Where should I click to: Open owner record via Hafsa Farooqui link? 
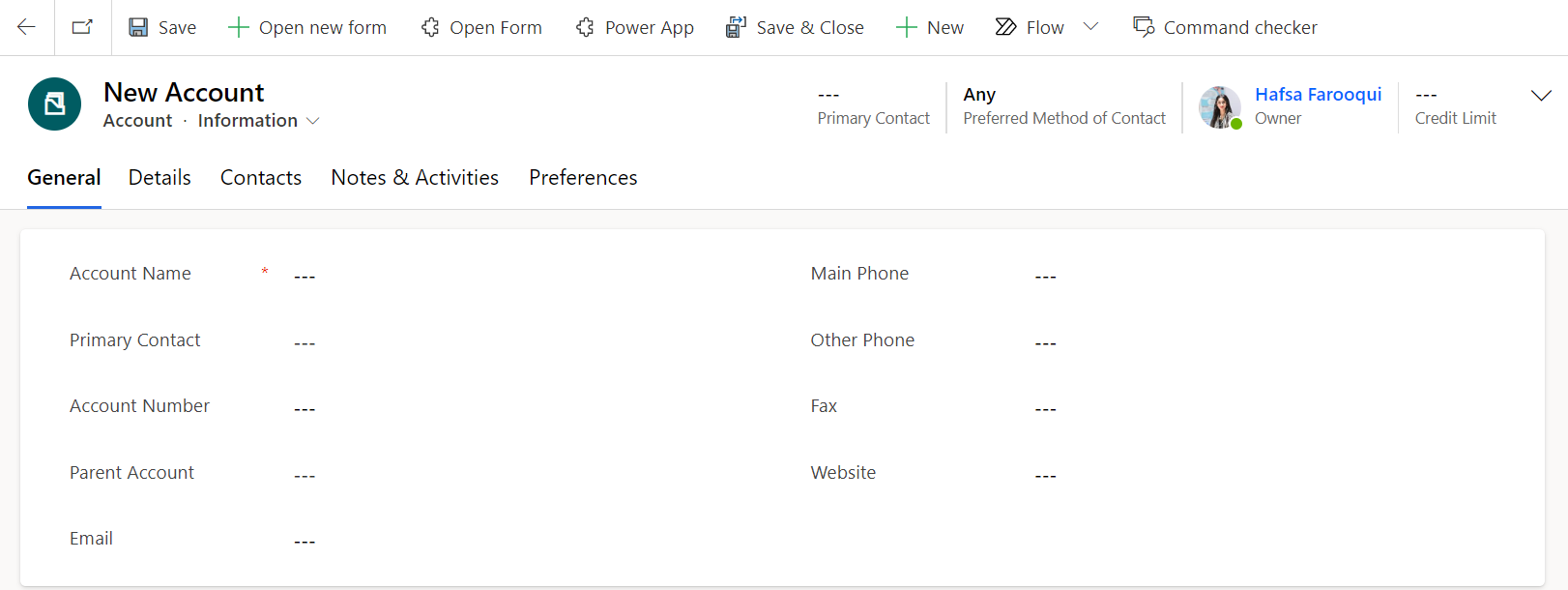pos(1318,94)
